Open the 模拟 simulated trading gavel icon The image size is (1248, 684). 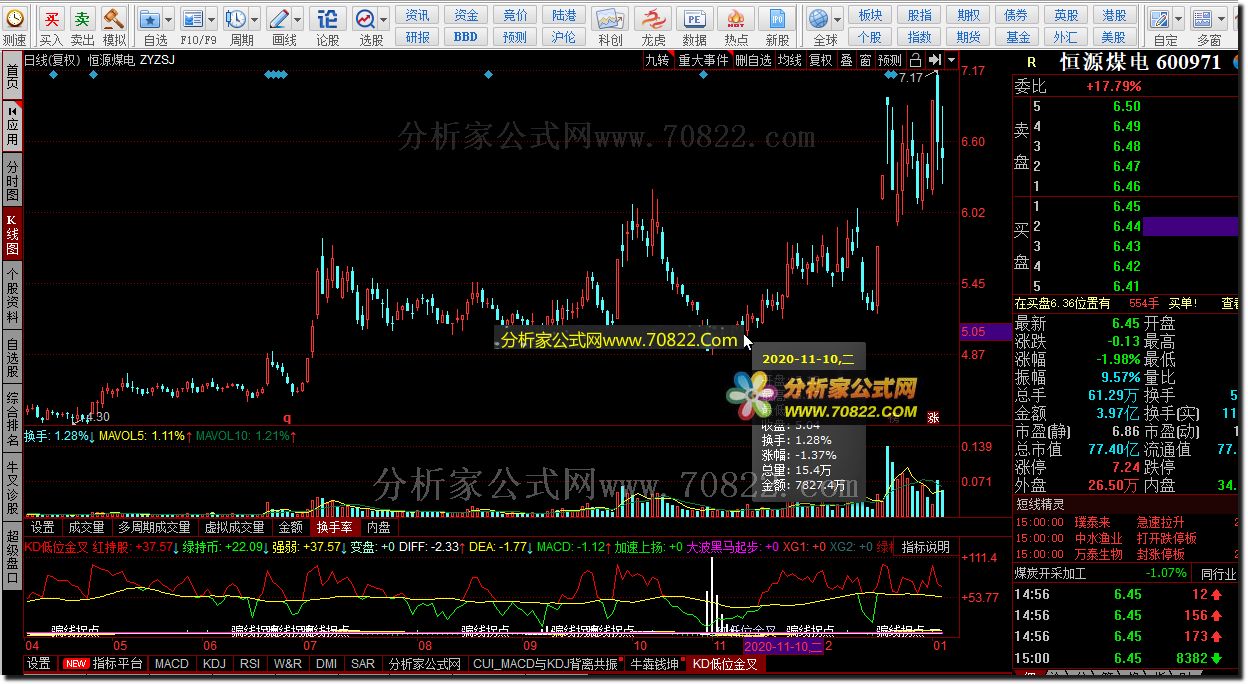[x=114, y=19]
